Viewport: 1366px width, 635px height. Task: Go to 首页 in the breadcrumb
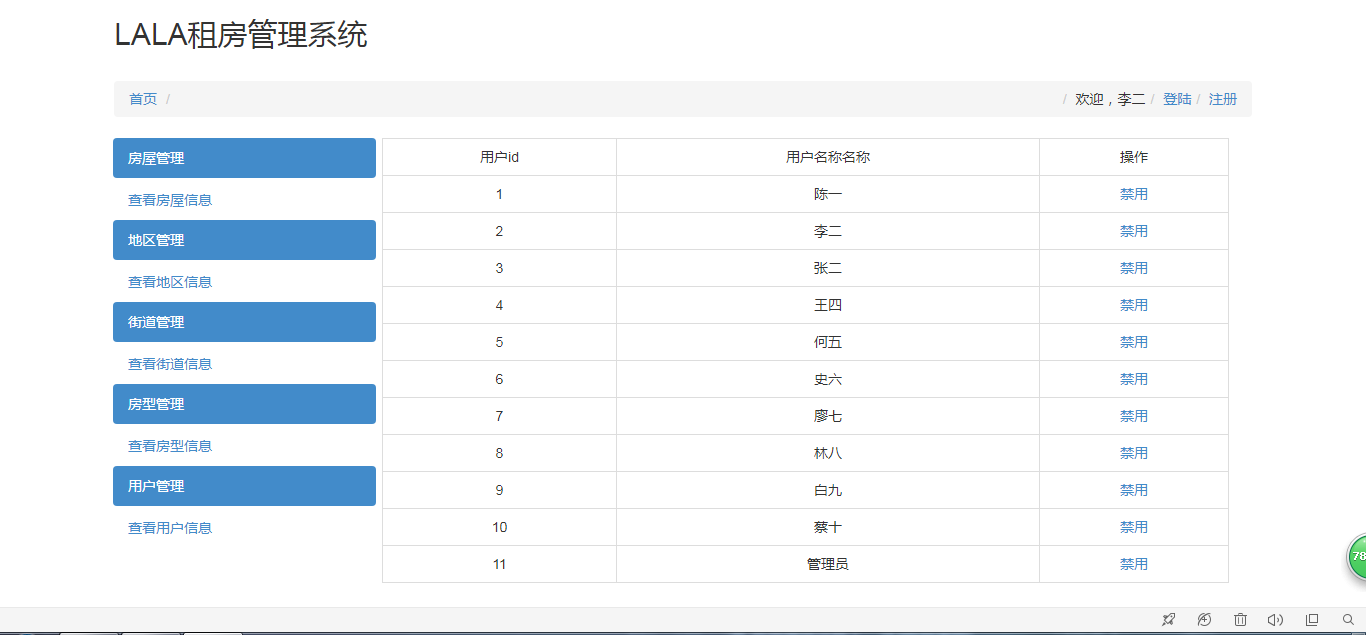point(143,99)
